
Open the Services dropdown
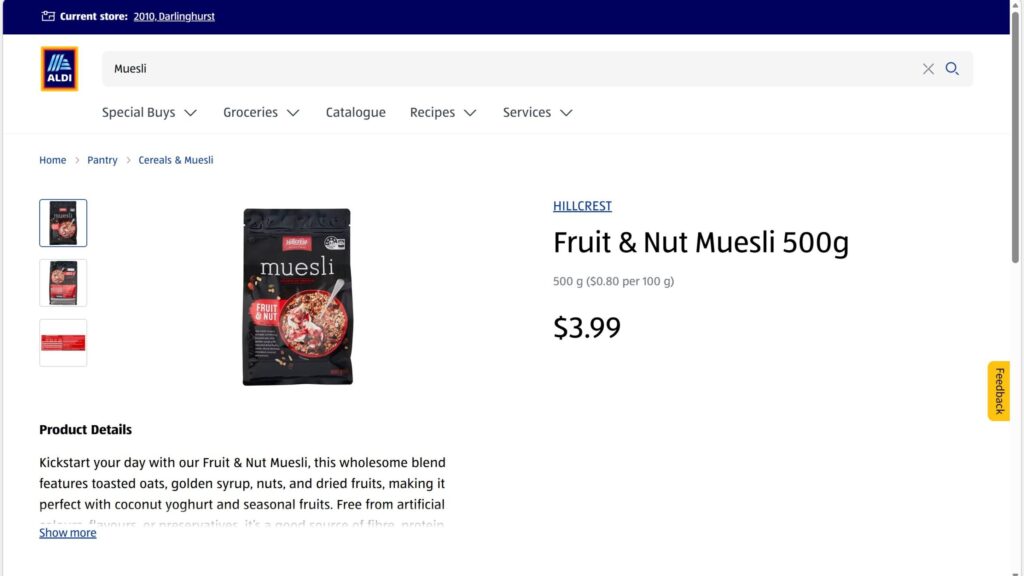[x=537, y=113]
